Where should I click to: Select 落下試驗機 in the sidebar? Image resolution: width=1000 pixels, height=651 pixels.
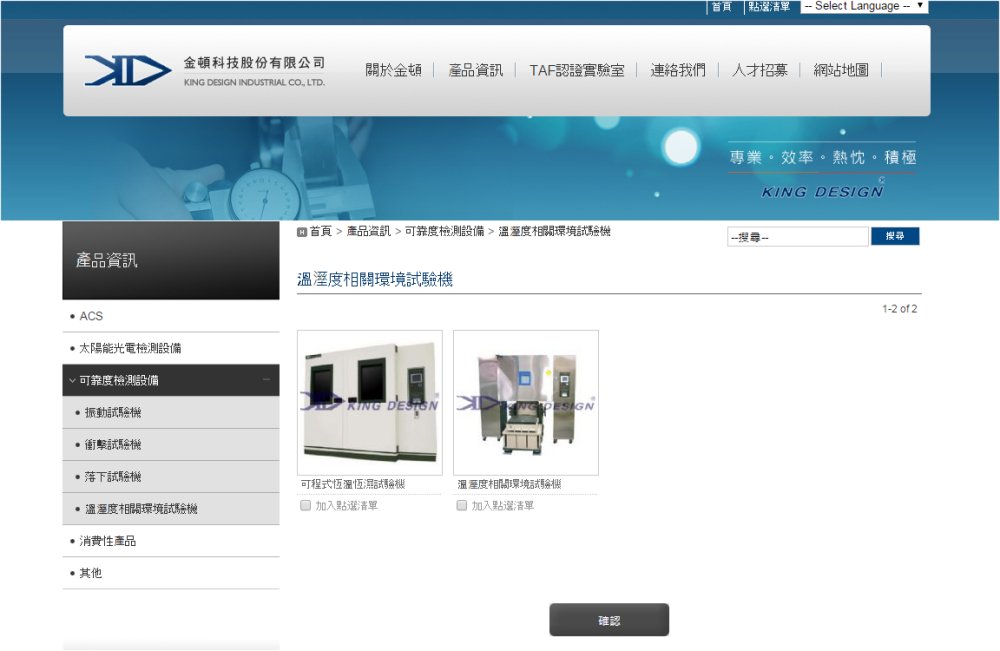pyautogui.click(x=113, y=477)
